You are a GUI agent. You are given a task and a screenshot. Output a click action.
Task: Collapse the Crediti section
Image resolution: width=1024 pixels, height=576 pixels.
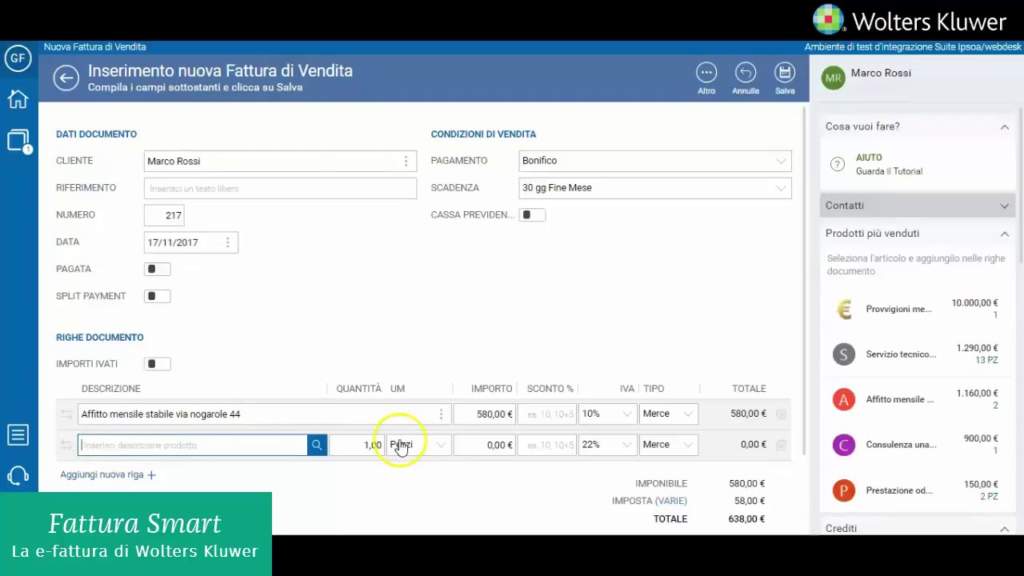(1004, 529)
